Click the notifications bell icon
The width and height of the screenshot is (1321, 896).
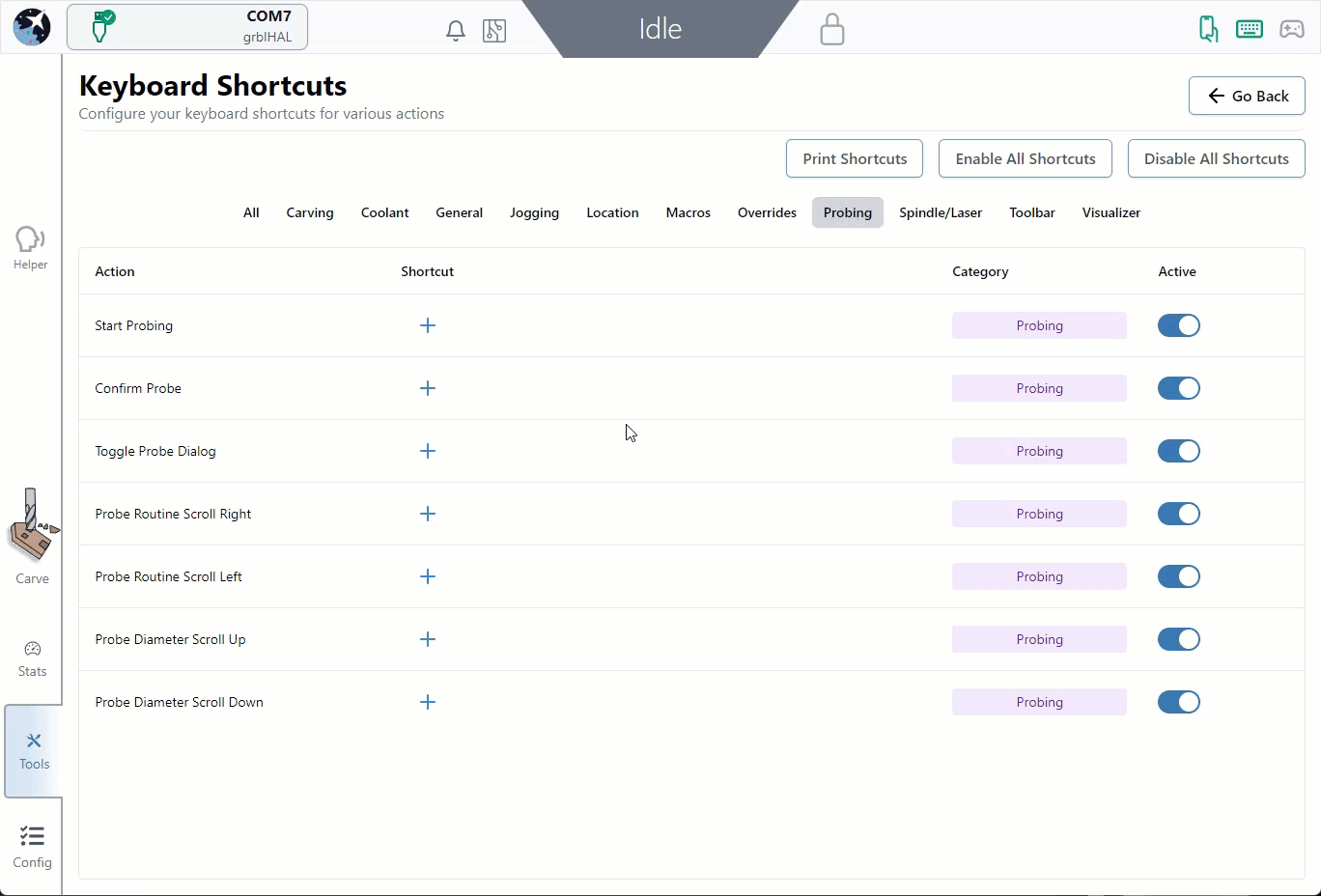pyautogui.click(x=456, y=31)
